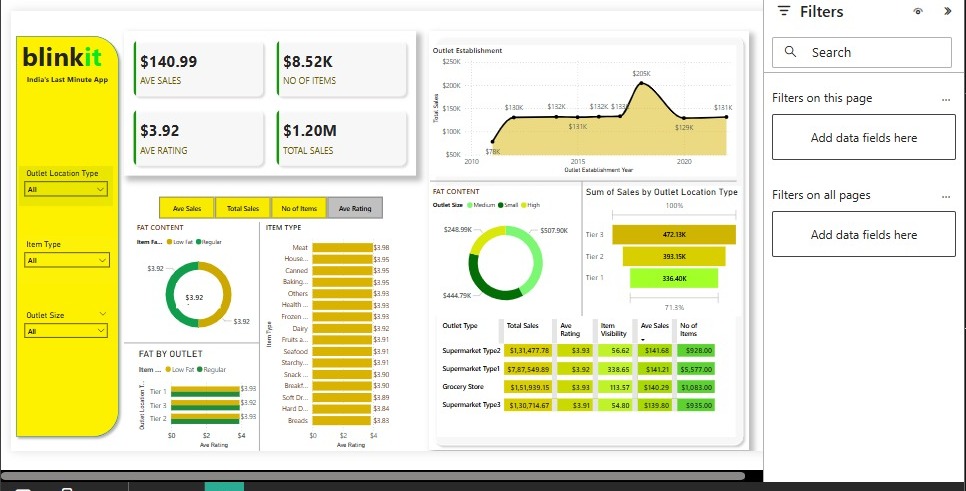Sort by the Item Visibility column header
The image size is (966, 491).
[614, 330]
